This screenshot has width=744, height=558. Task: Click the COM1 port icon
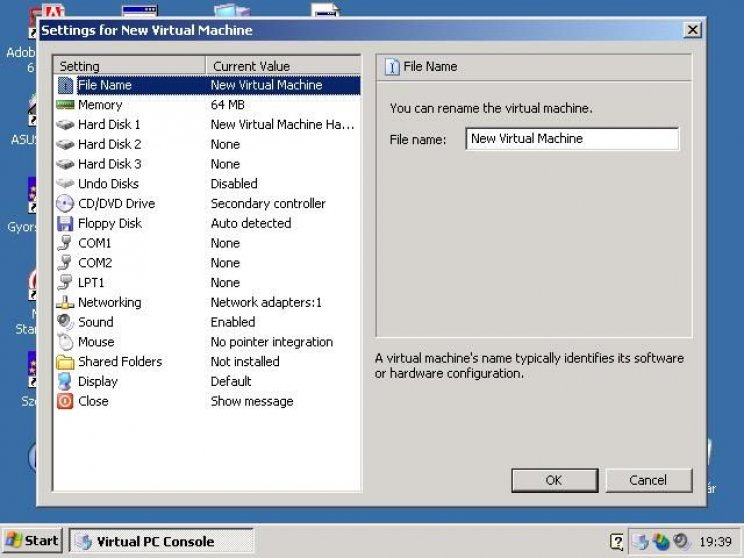click(65, 243)
